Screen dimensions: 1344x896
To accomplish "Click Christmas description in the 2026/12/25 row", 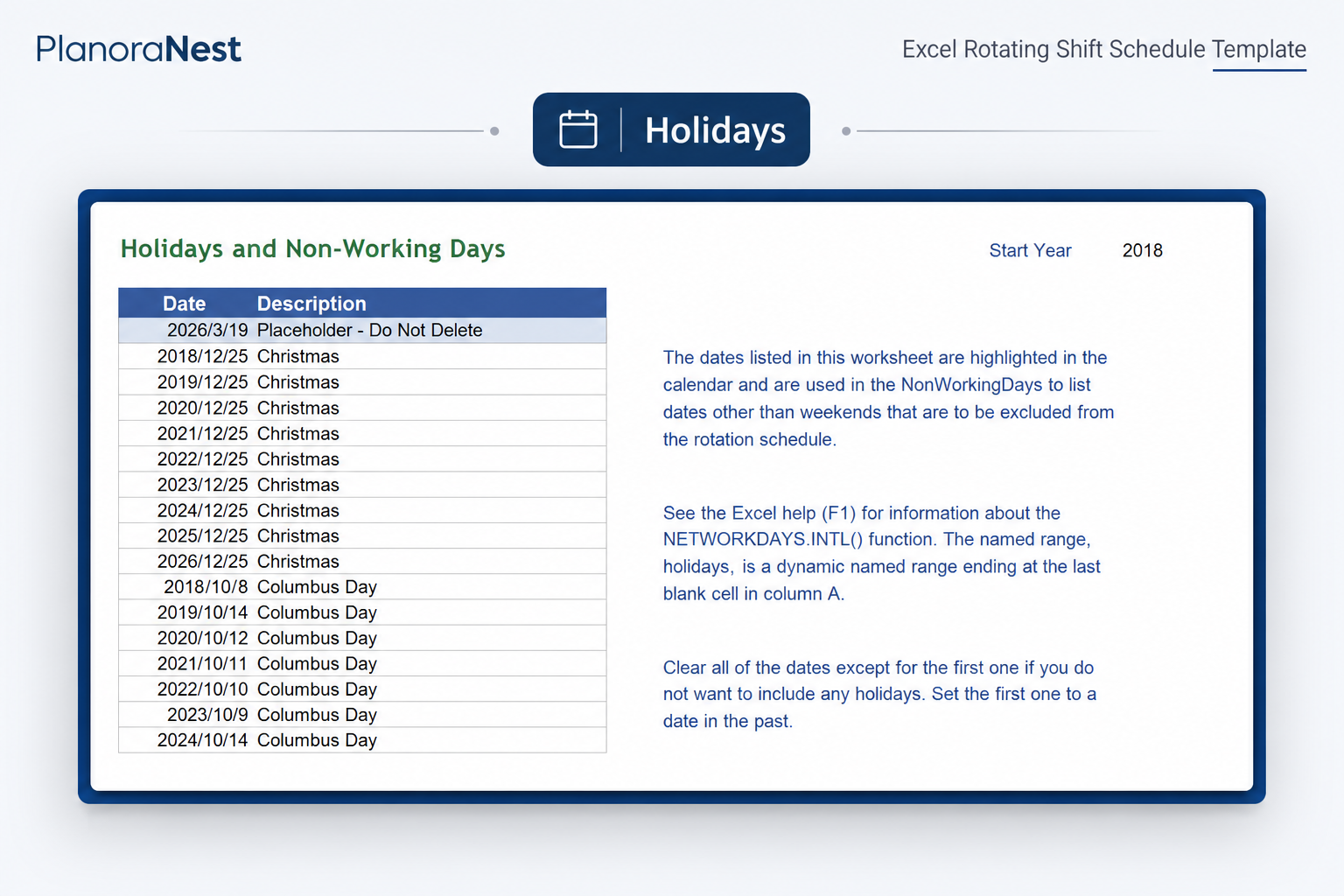I will [297, 561].
